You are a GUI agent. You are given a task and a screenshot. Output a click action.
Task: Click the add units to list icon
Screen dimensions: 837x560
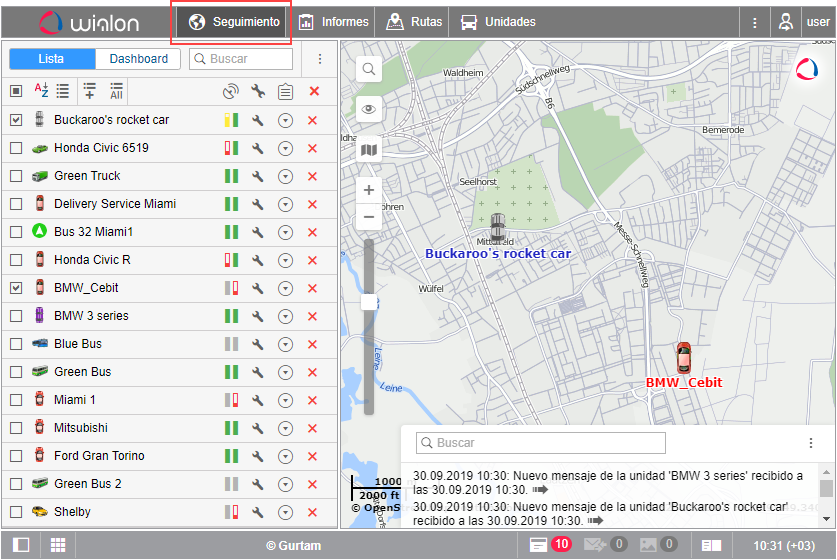click(x=90, y=91)
